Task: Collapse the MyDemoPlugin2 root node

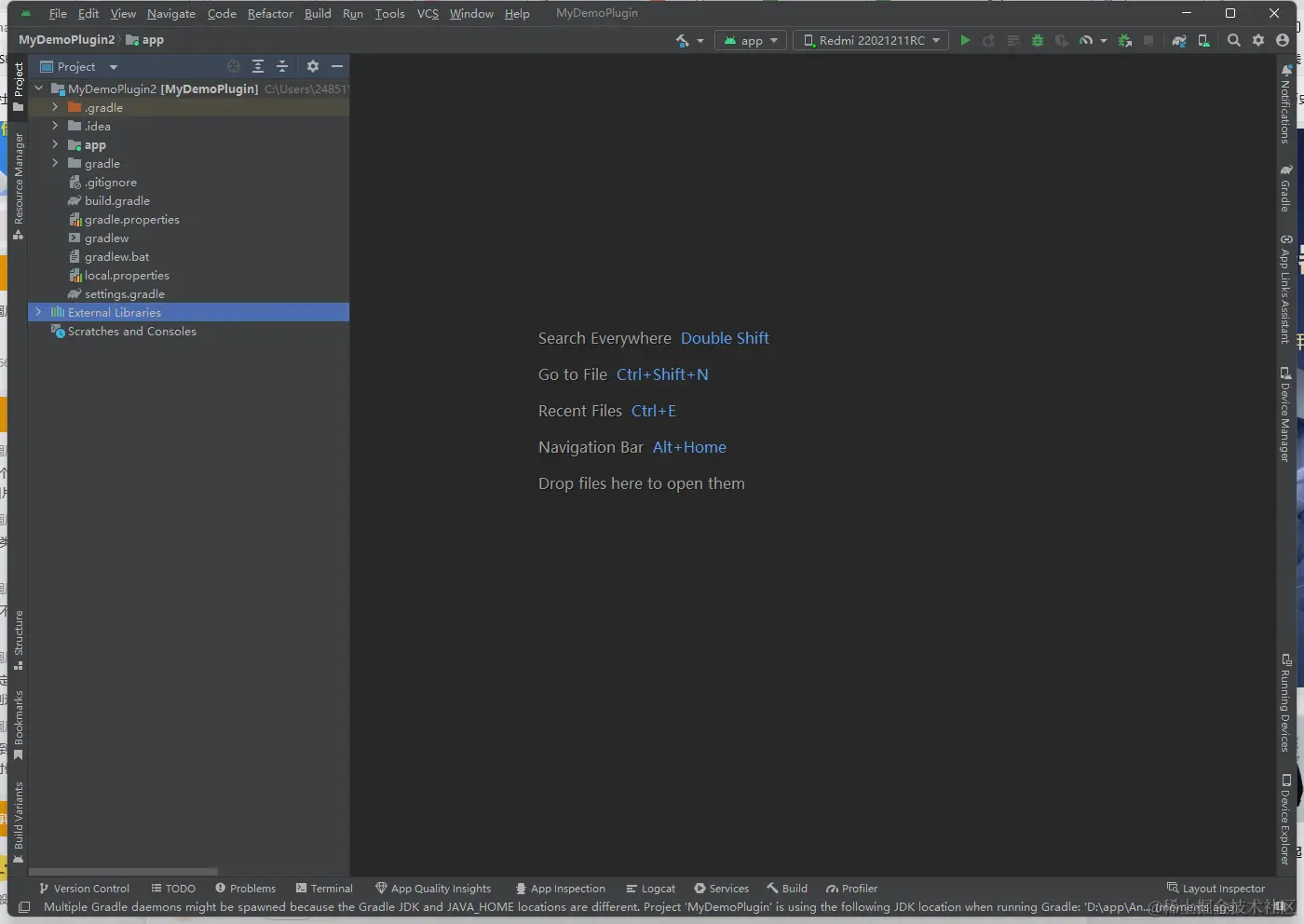Action: (38, 88)
